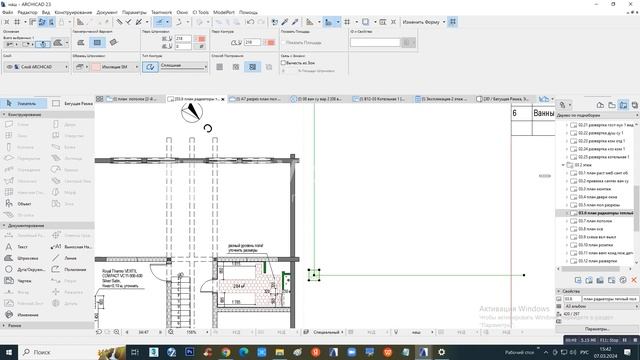
Task: Open Settings gear in the Windows taskbar
Action: coord(441,352)
